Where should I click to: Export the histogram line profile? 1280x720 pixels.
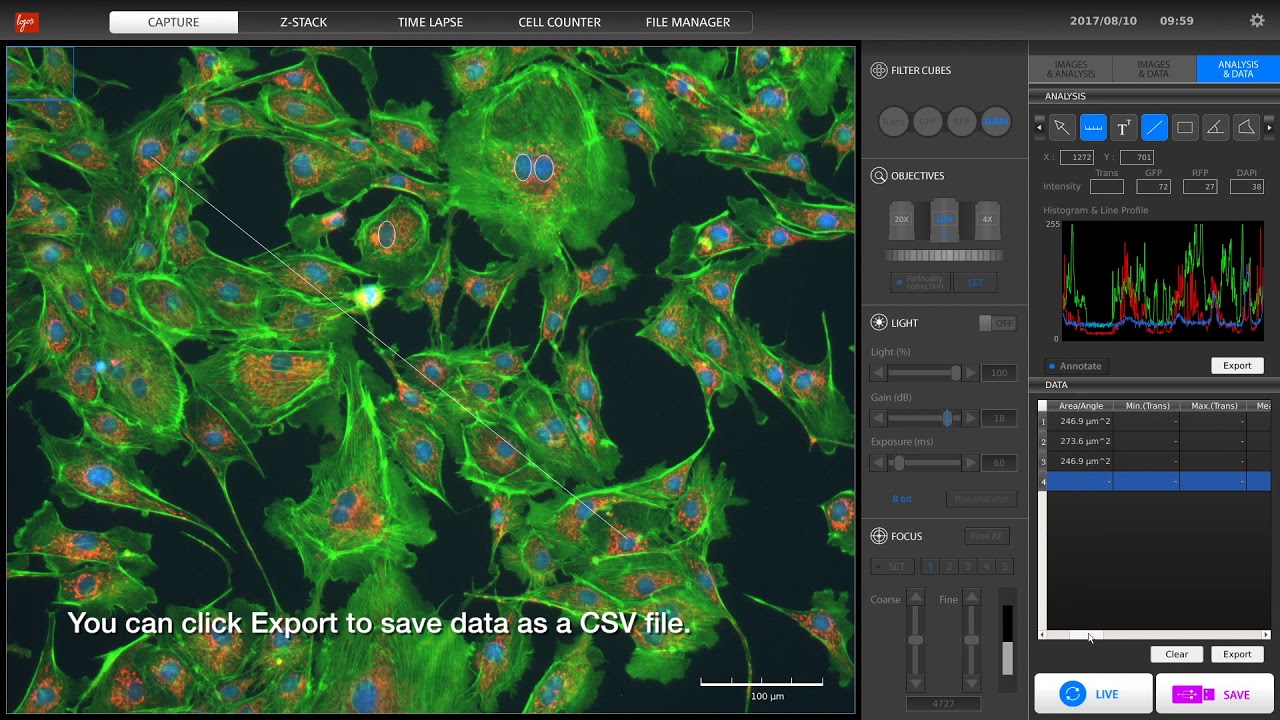[x=1237, y=366]
